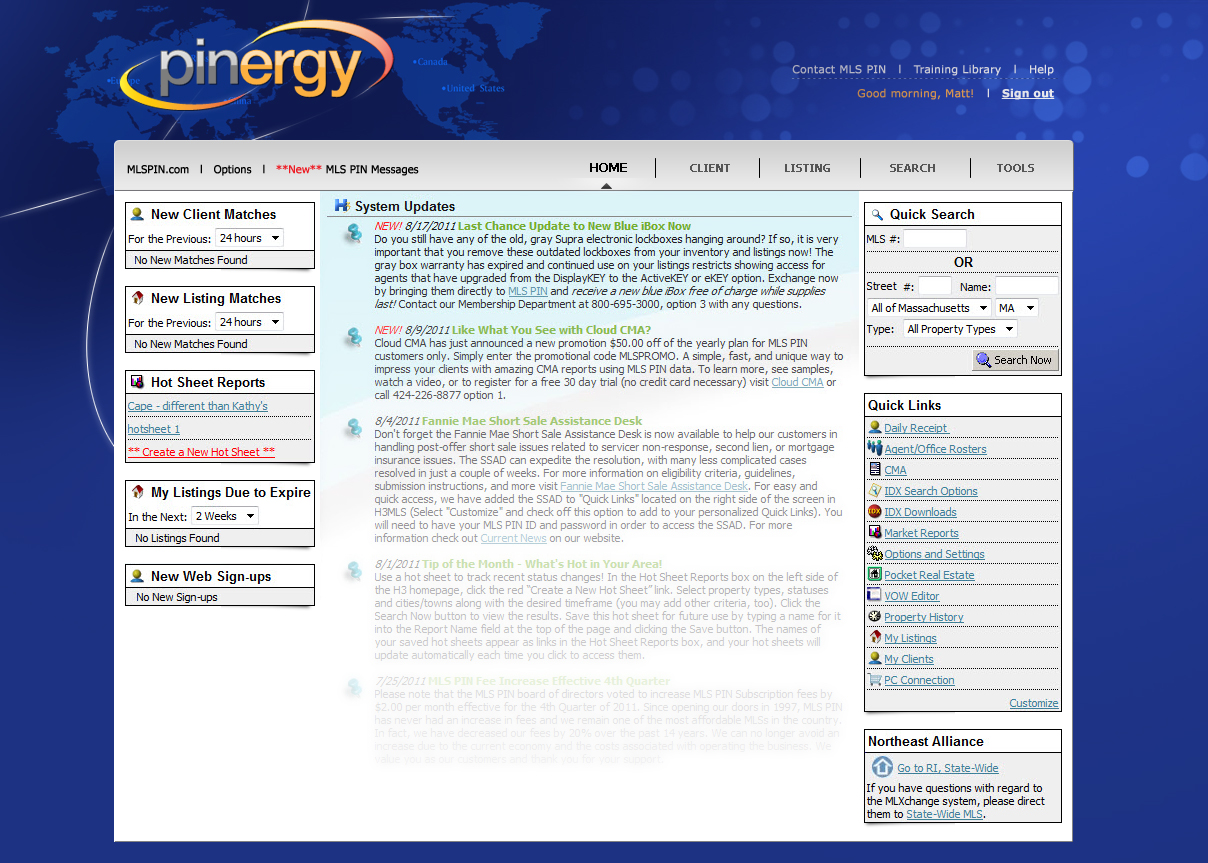The height and width of the screenshot is (863, 1208).
Task: Click the Property History icon
Action: pos(875,616)
